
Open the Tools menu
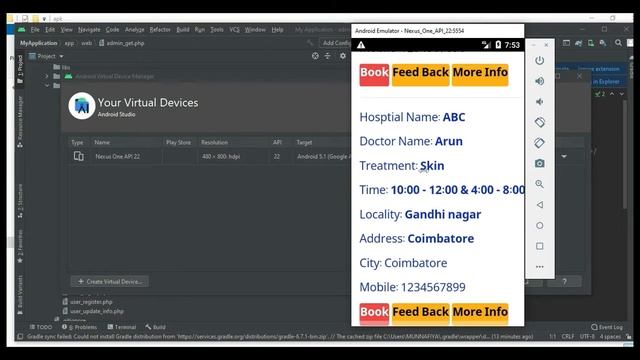[217, 30]
